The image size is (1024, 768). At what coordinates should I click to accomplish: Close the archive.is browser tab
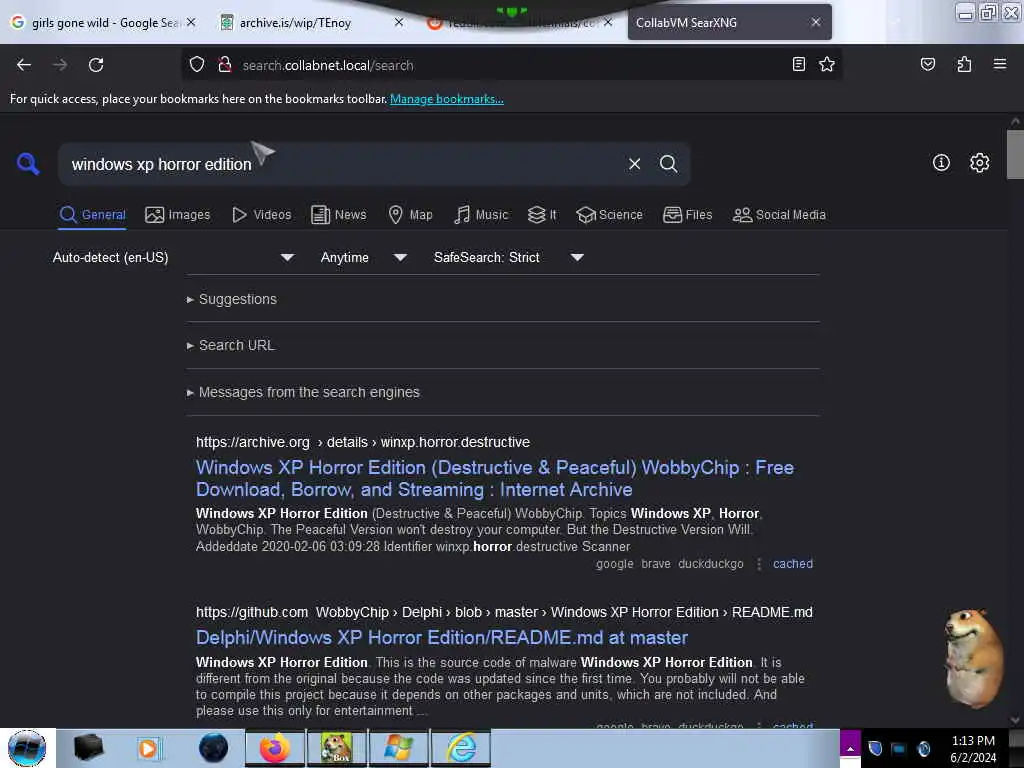[x=399, y=22]
